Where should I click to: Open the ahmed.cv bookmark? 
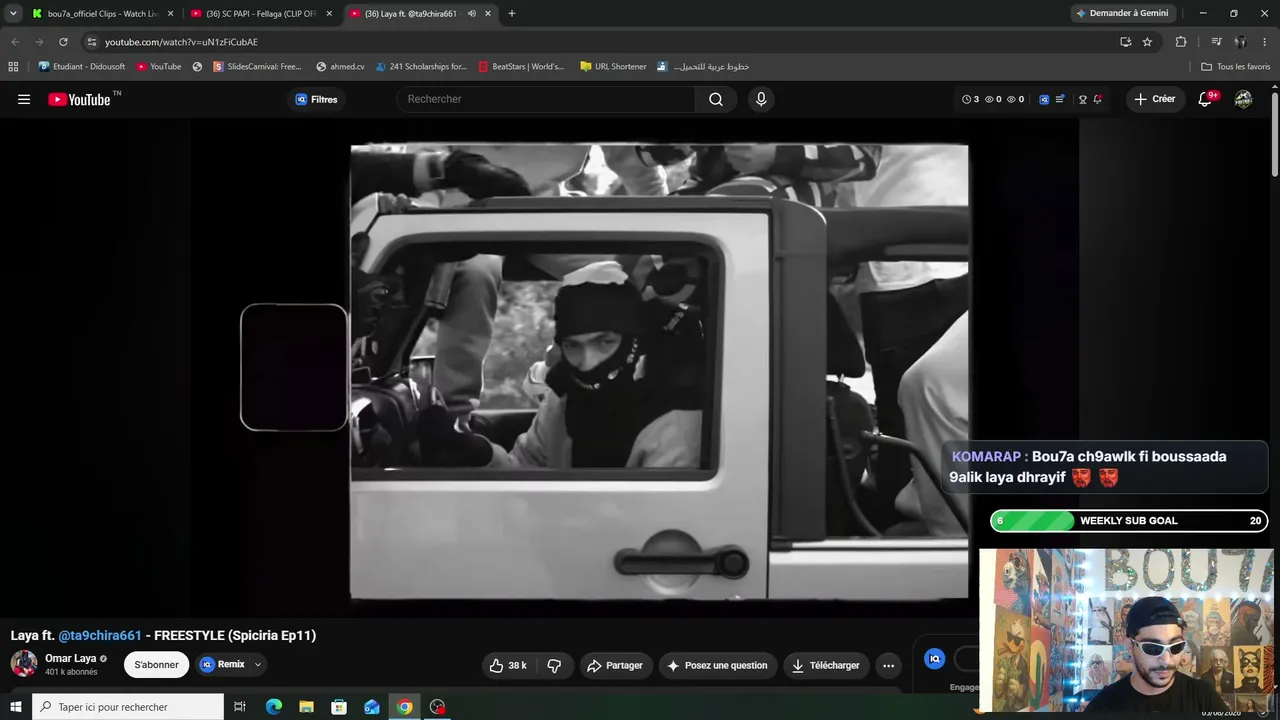(x=340, y=67)
